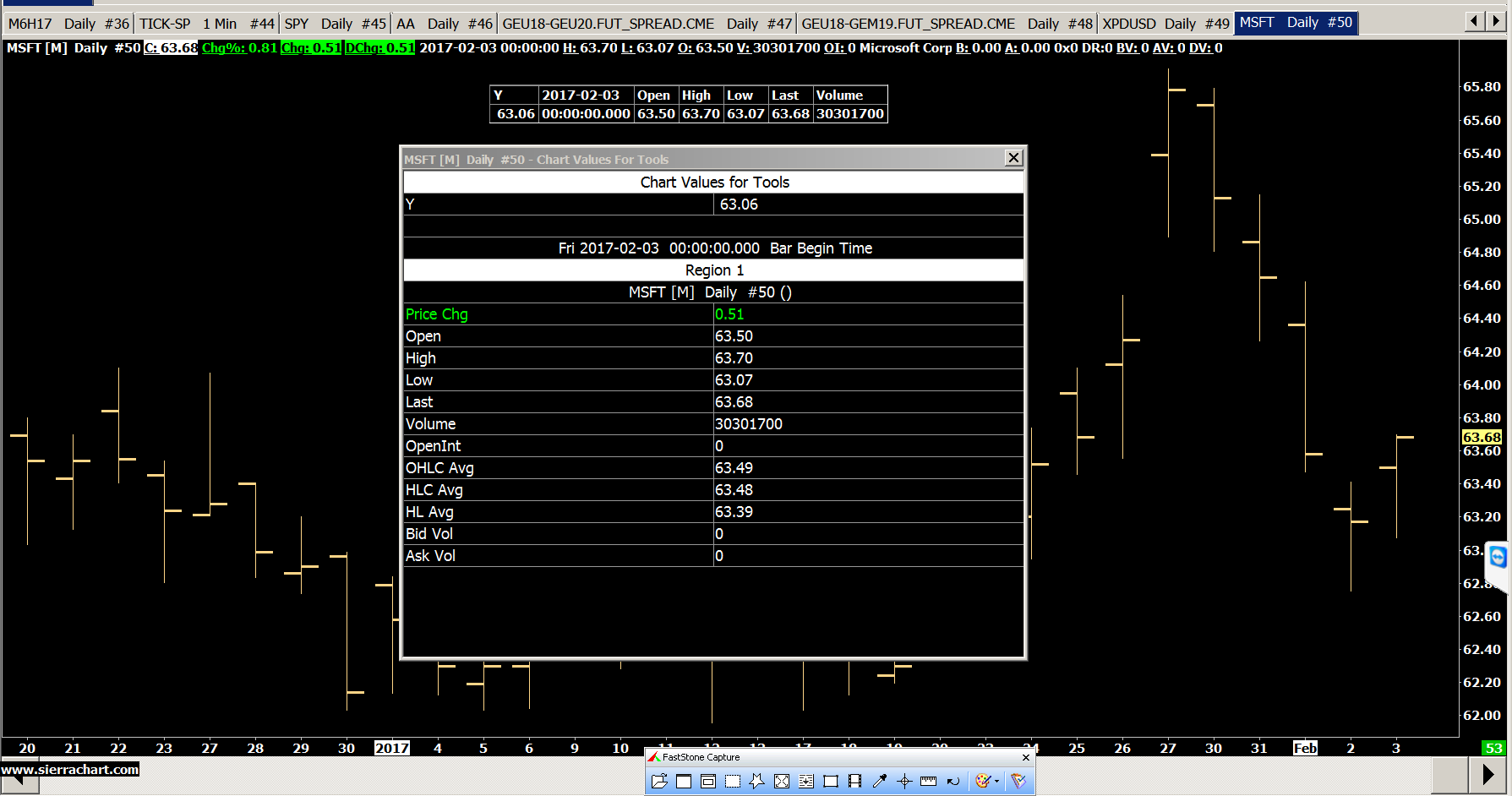
Task: Open file in FastStone Capture editor
Action: pyautogui.click(x=659, y=781)
